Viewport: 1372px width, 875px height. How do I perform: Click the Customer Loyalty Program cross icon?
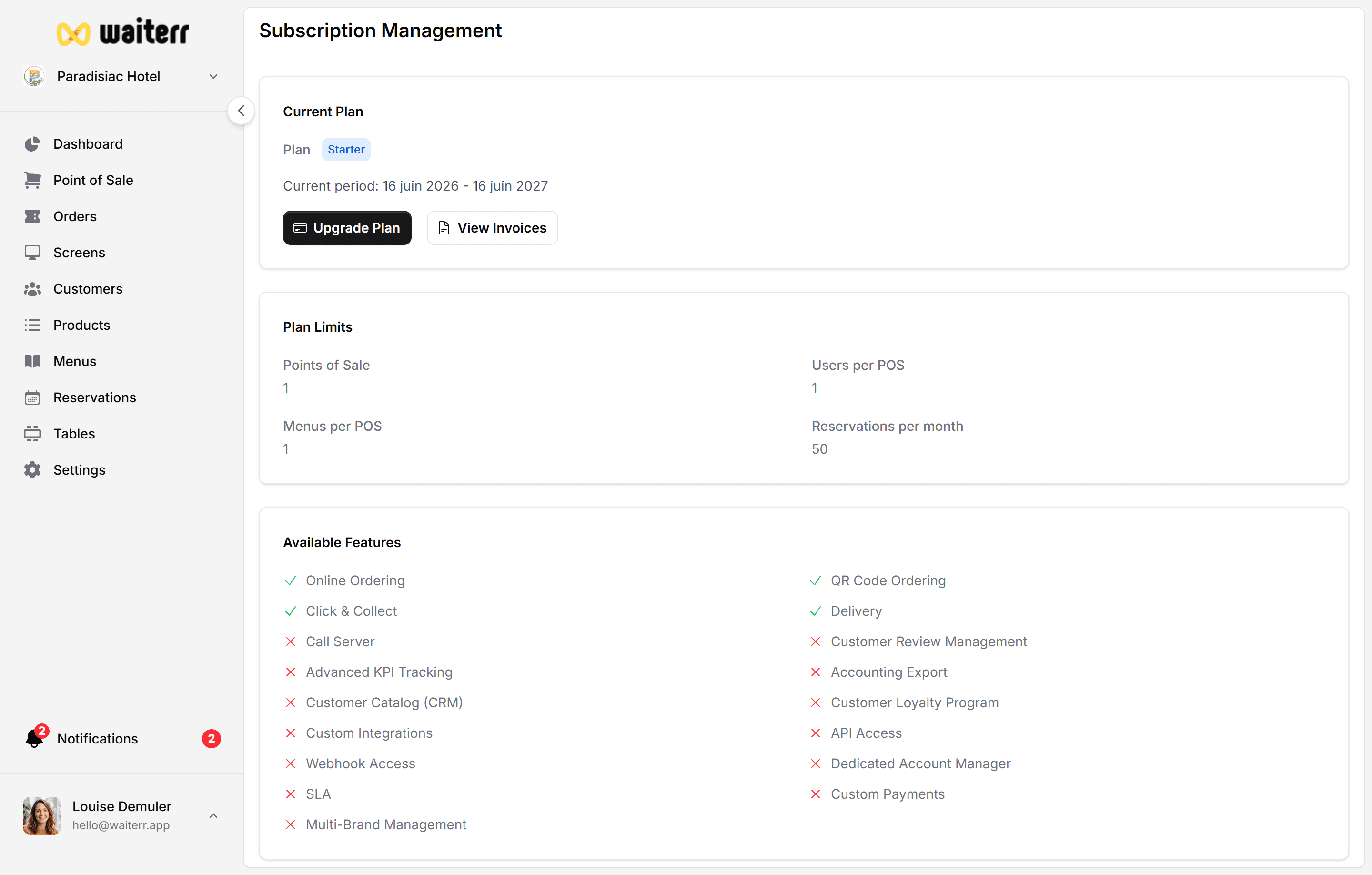point(815,702)
